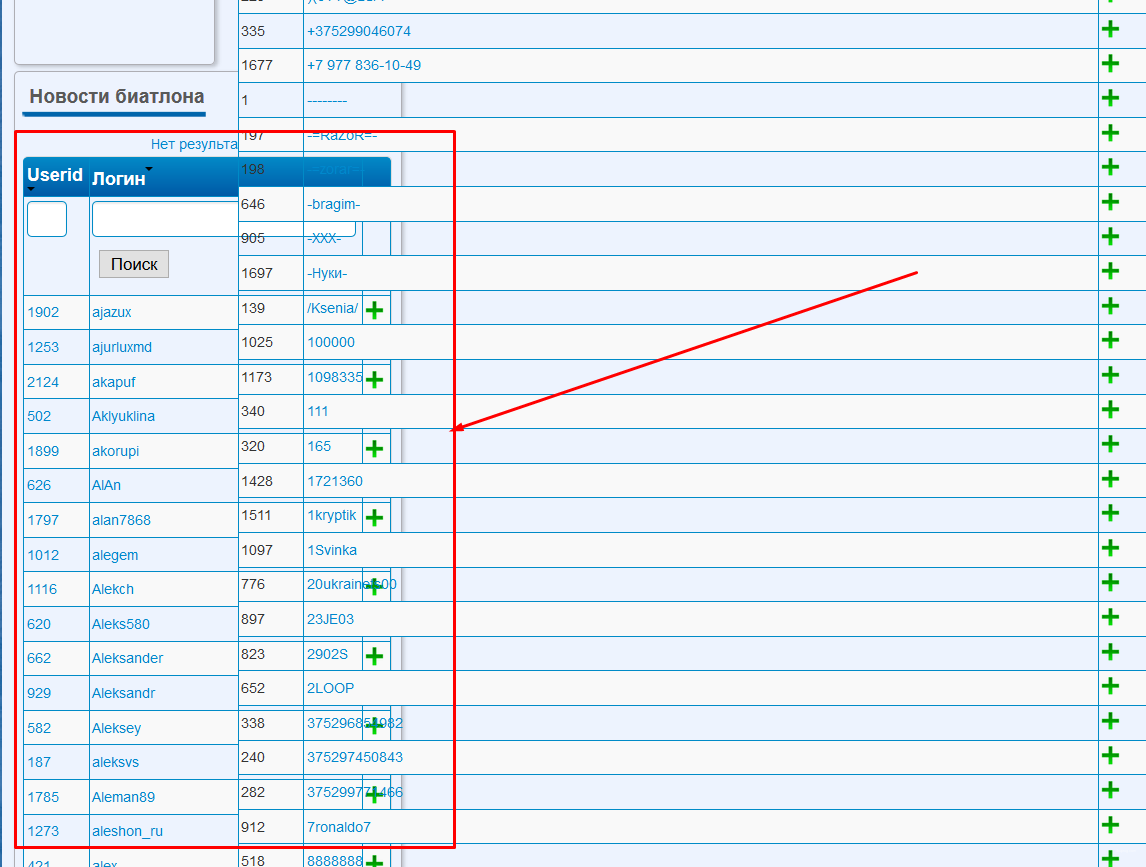Viewport: 1146px width, 867px height.
Task: Click the green plus for -=RaZoR=-
Action: (x=1109, y=133)
